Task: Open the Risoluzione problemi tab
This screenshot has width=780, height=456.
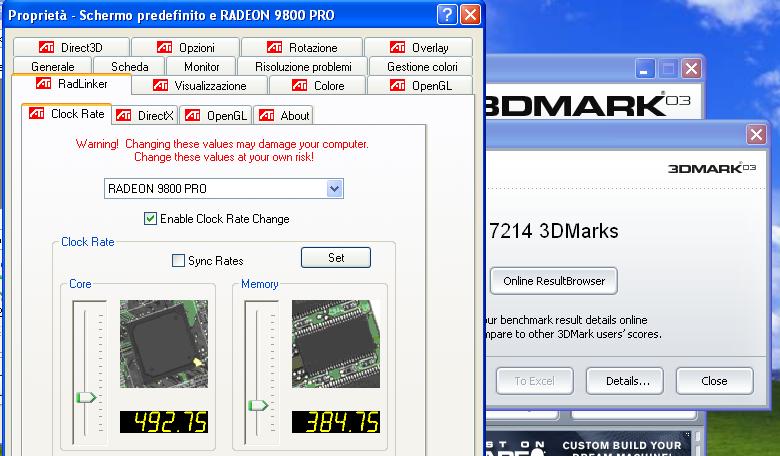Action: click(x=303, y=67)
